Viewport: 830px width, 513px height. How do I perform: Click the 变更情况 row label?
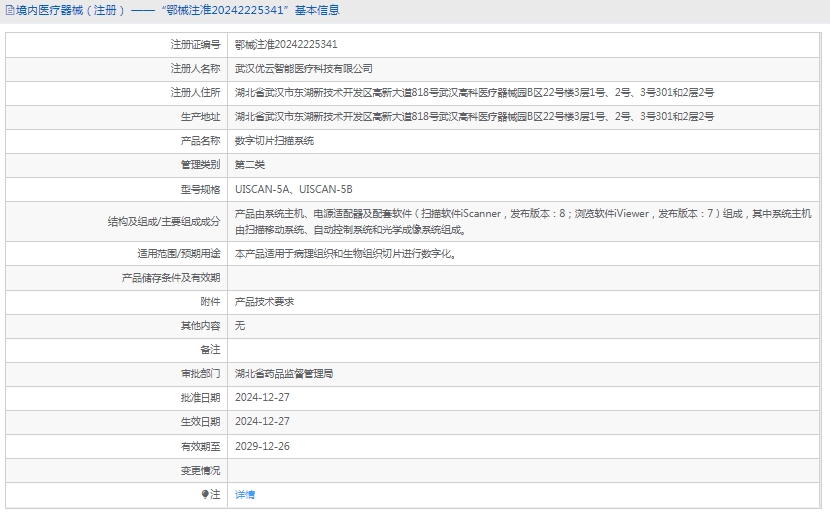click(x=199, y=470)
